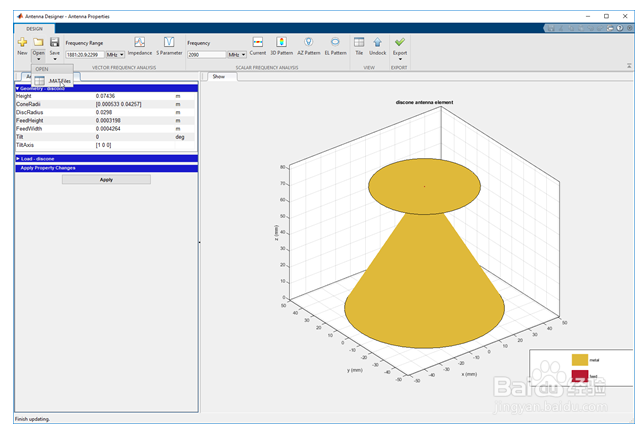Click the Height property label
The height and width of the screenshot is (429, 643).
(x=24, y=96)
